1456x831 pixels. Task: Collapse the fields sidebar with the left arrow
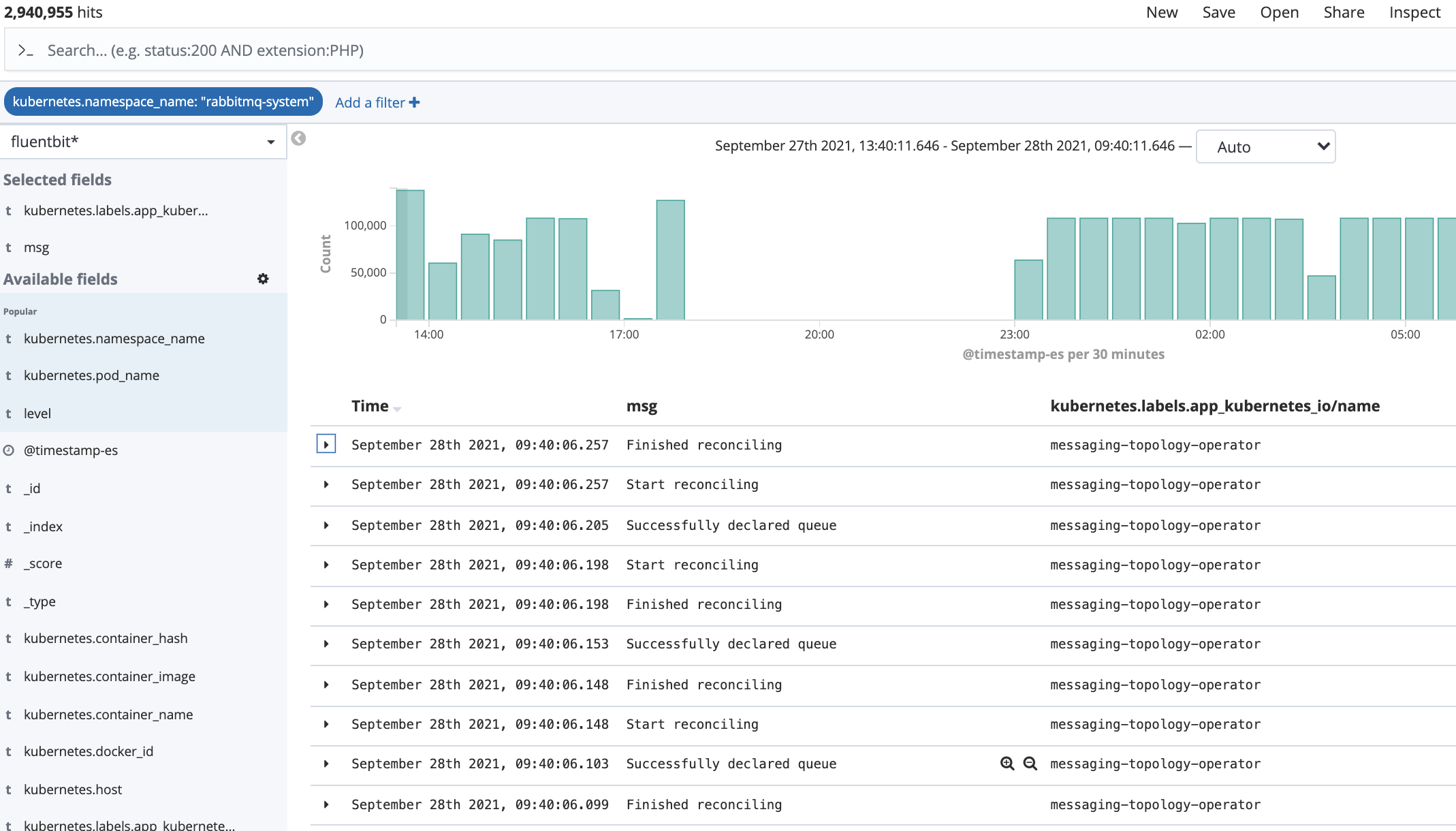(x=298, y=138)
